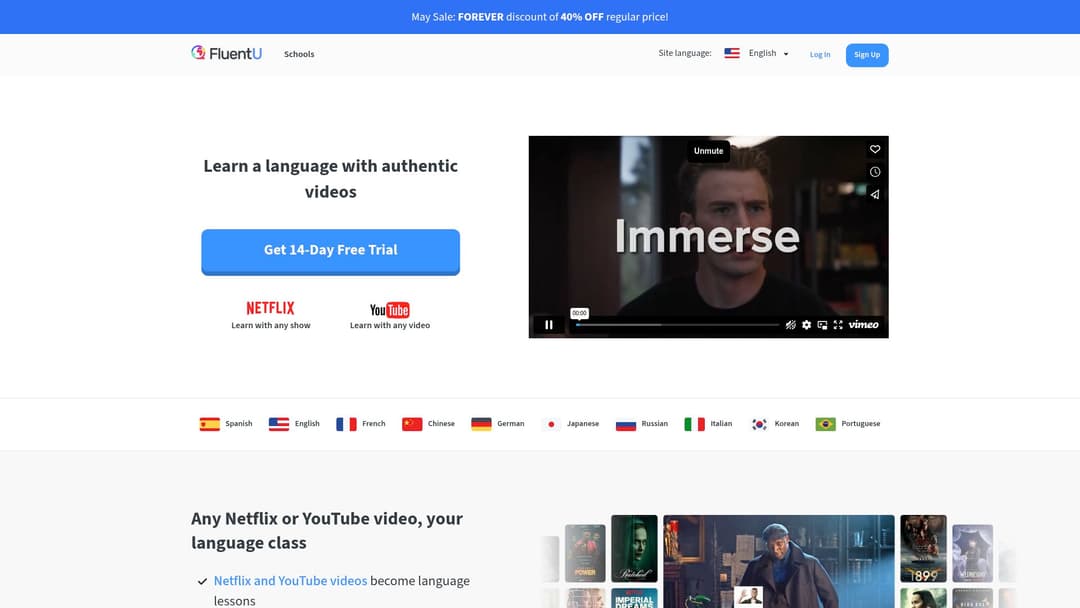Screen dimensions: 1080x608
Task: Enter fullscreen video mode
Action: 838,325
